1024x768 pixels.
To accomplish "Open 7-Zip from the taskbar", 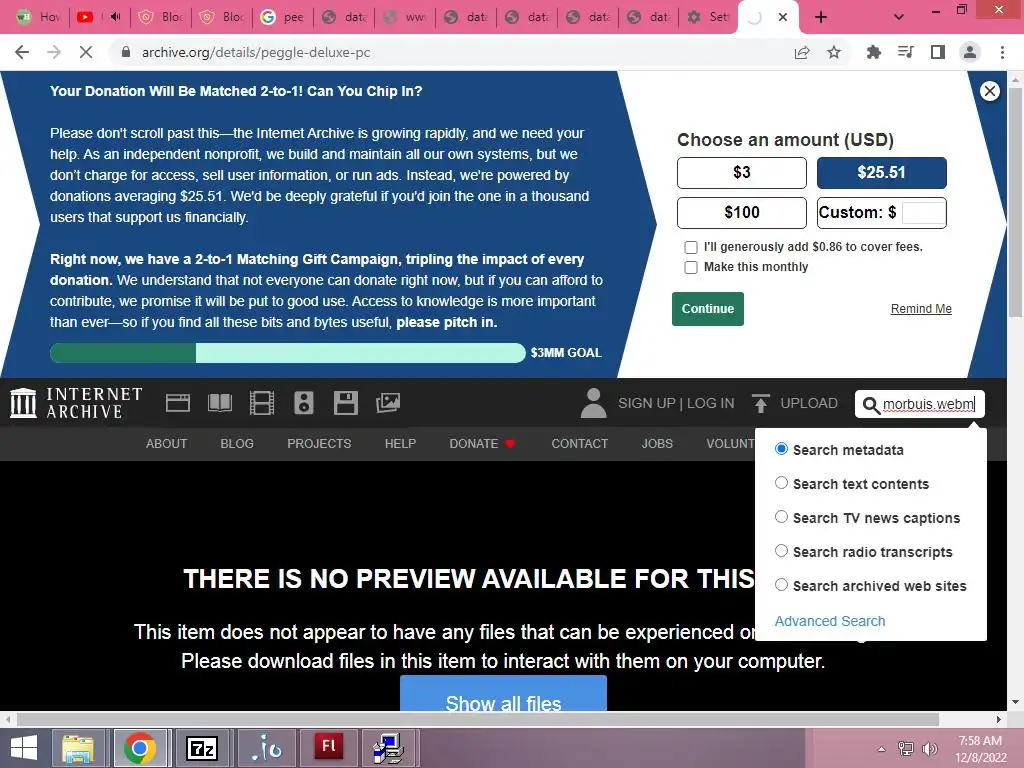I will point(202,748).
